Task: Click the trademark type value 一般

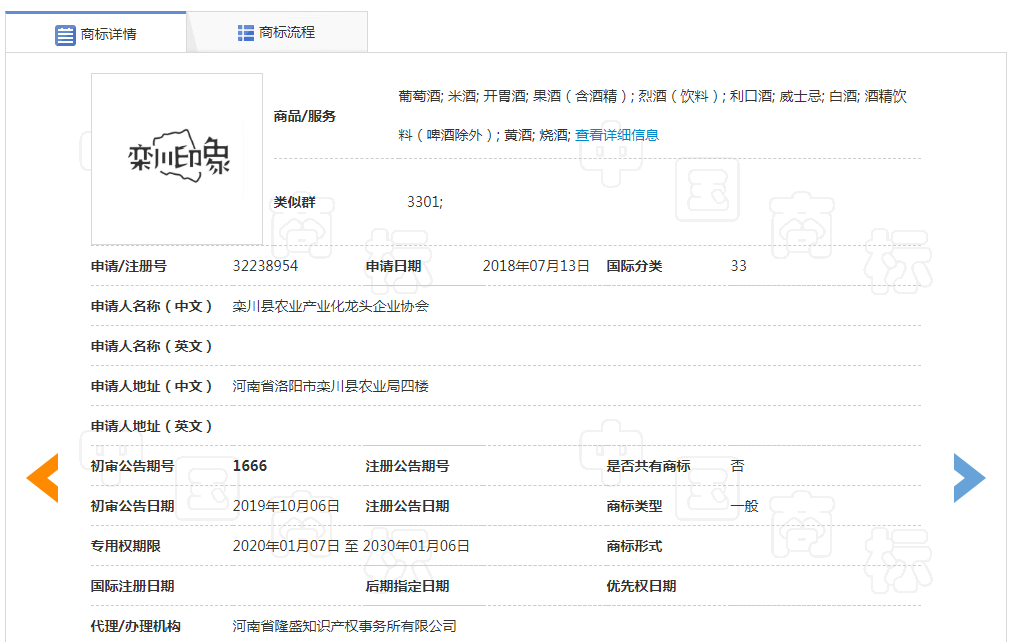Action: (744, 506)
